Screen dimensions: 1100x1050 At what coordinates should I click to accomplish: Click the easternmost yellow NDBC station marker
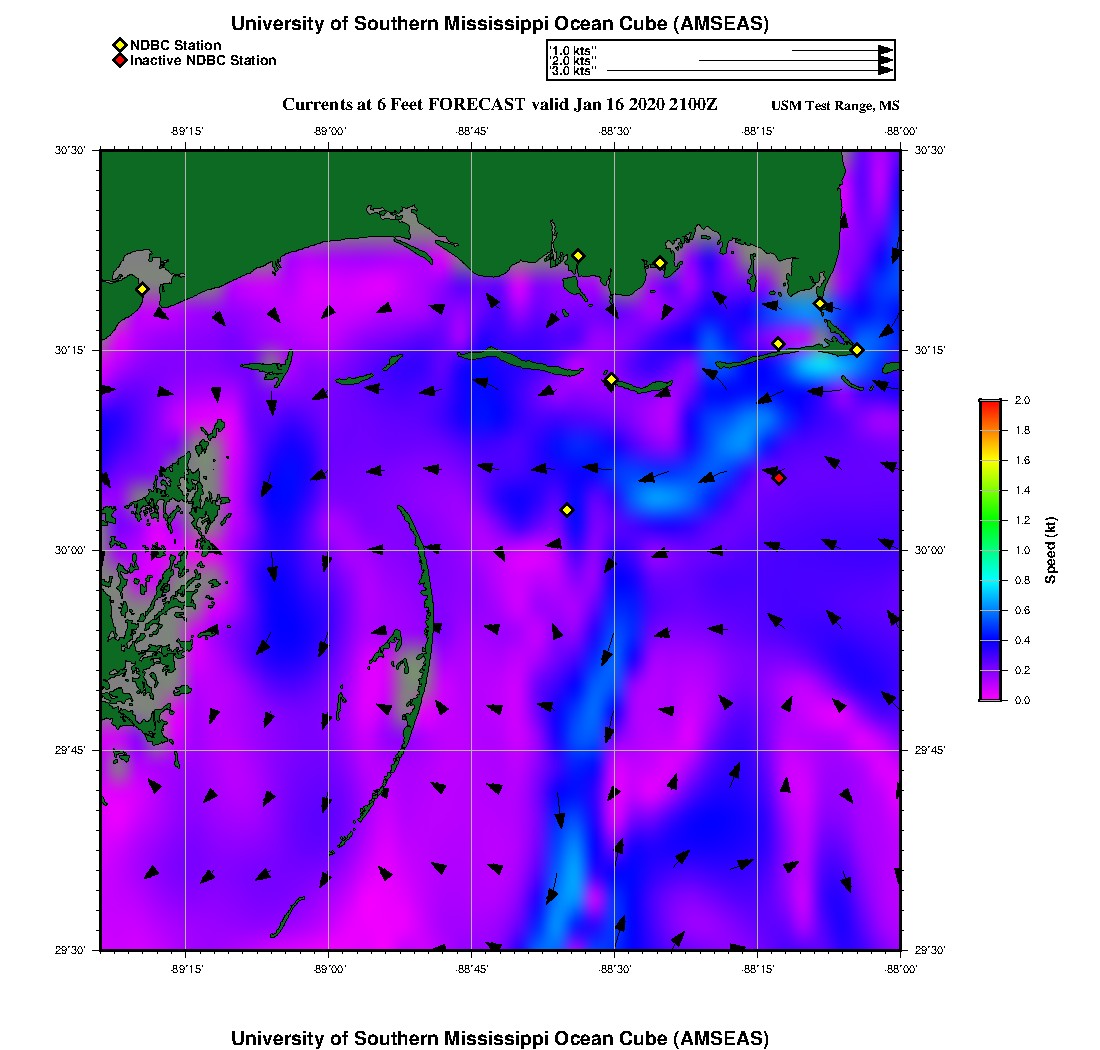tap(857, 350)
